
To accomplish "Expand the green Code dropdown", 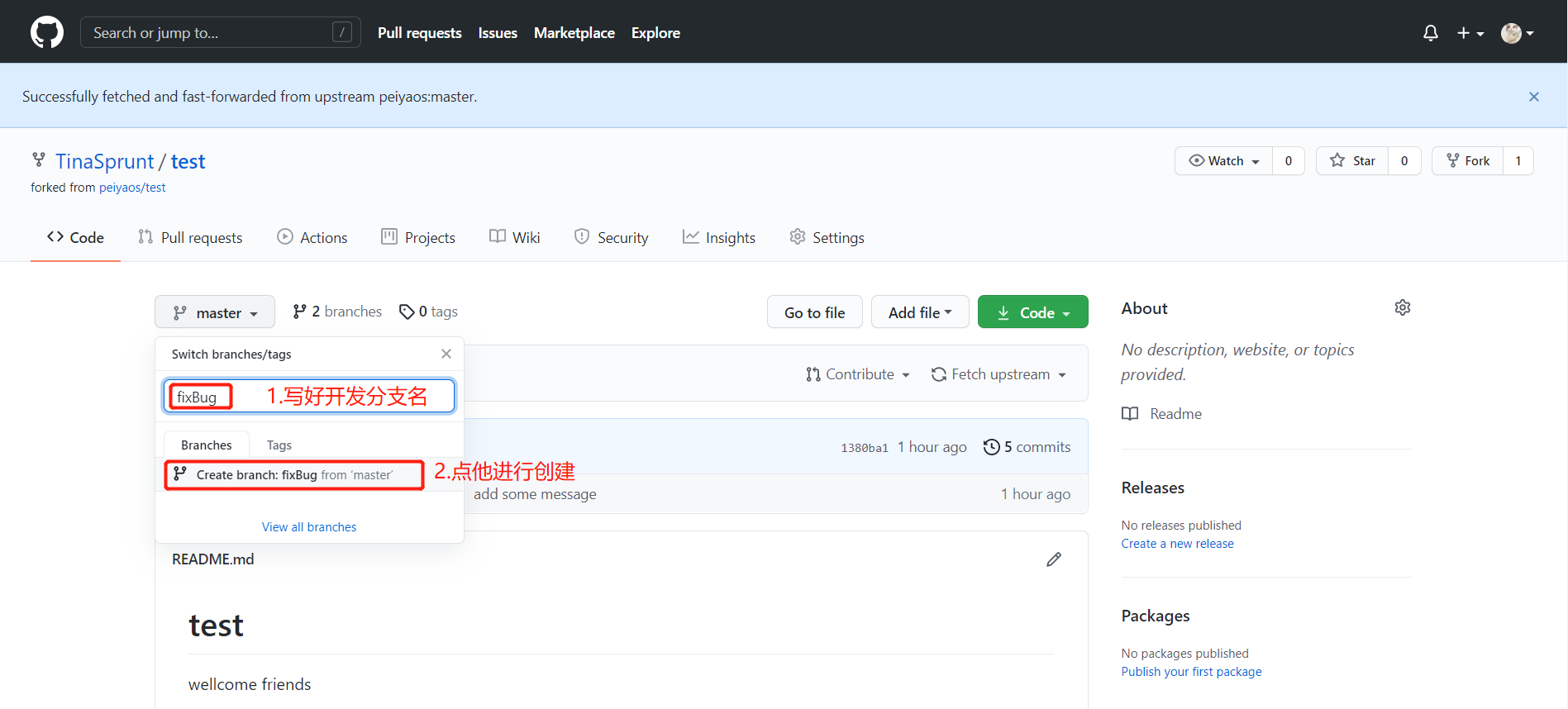I will pos(1033,312).
